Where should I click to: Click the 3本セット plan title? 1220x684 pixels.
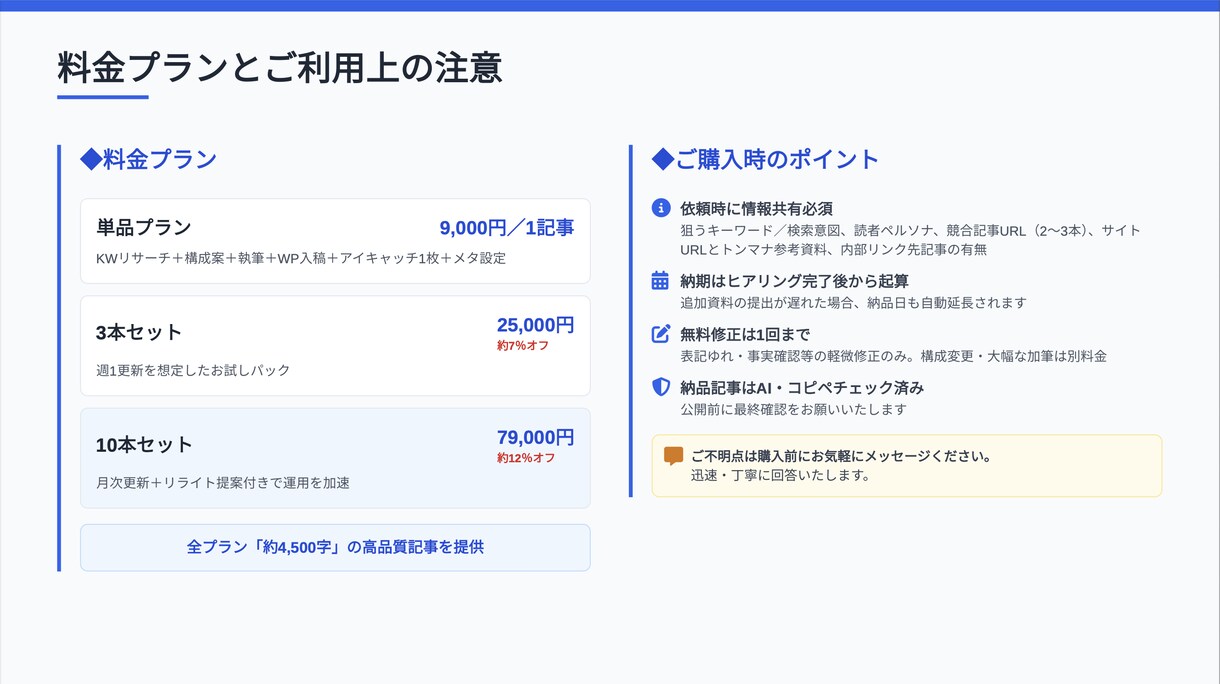point(139,332)
